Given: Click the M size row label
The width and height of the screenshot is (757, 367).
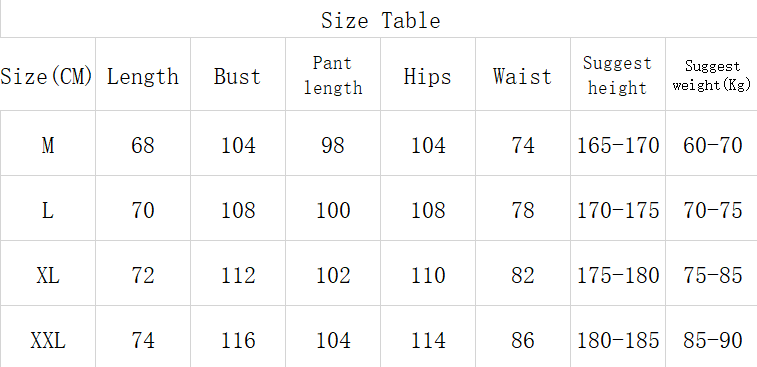Looking at the screenshot, I should point(48,145).
